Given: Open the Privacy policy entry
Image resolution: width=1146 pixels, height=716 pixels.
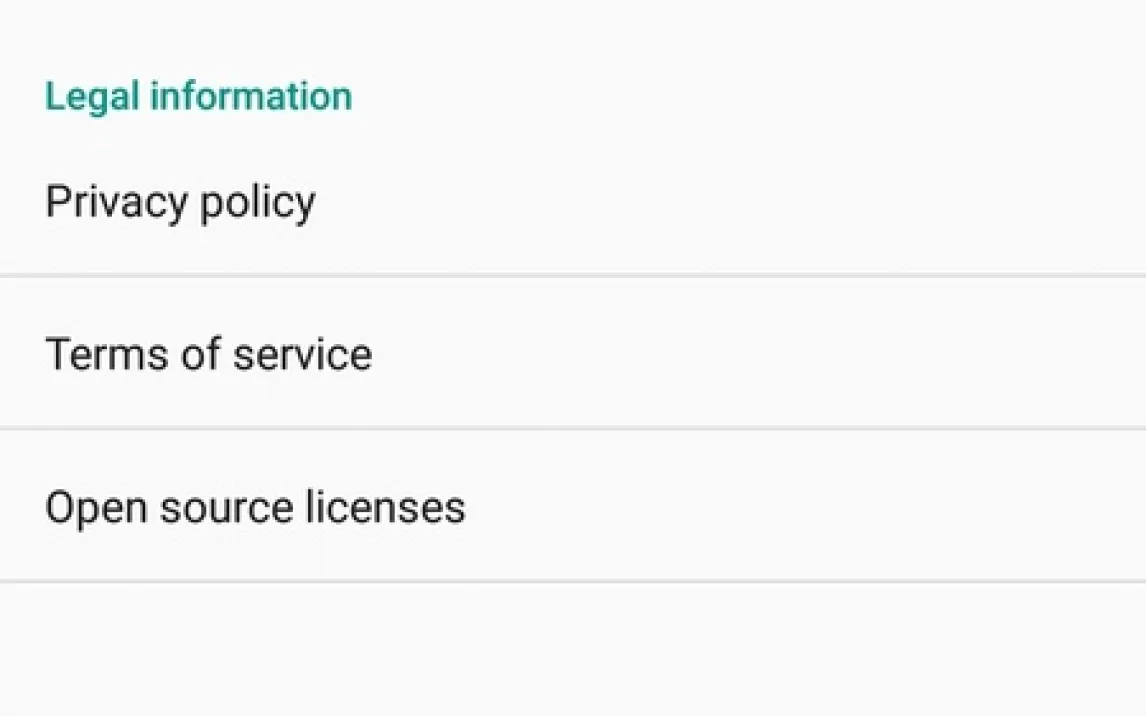Looking at the screenshot, I should click(x=181, y=202).
